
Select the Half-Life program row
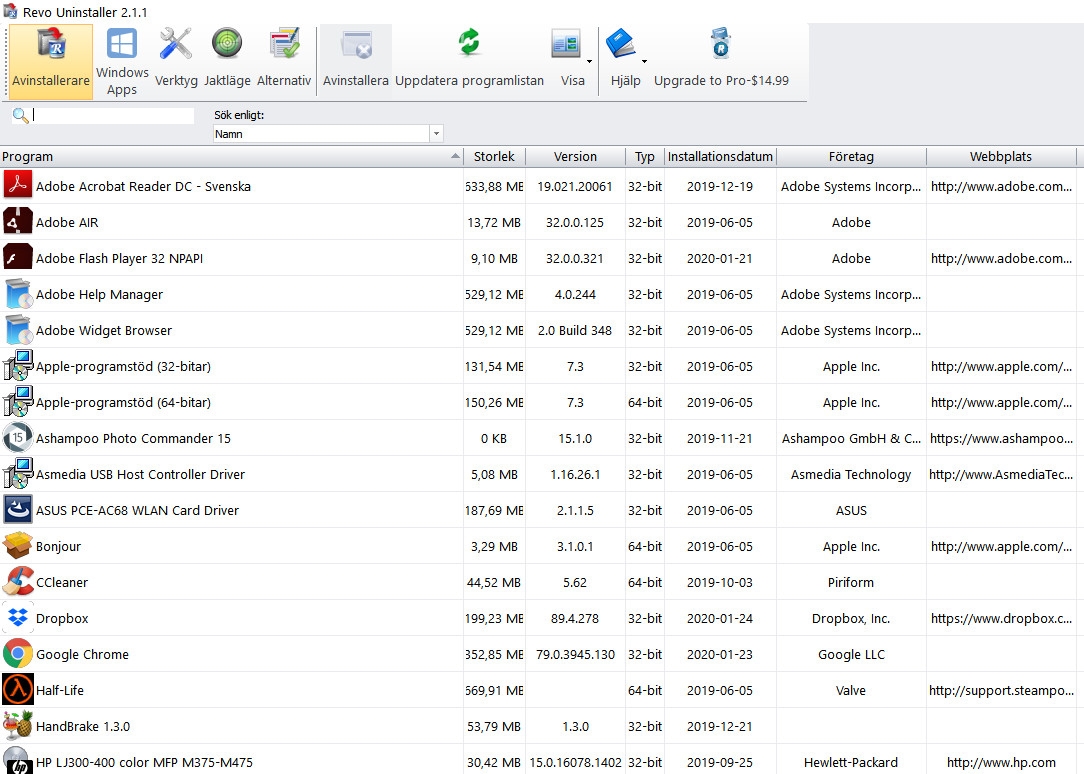61,691
